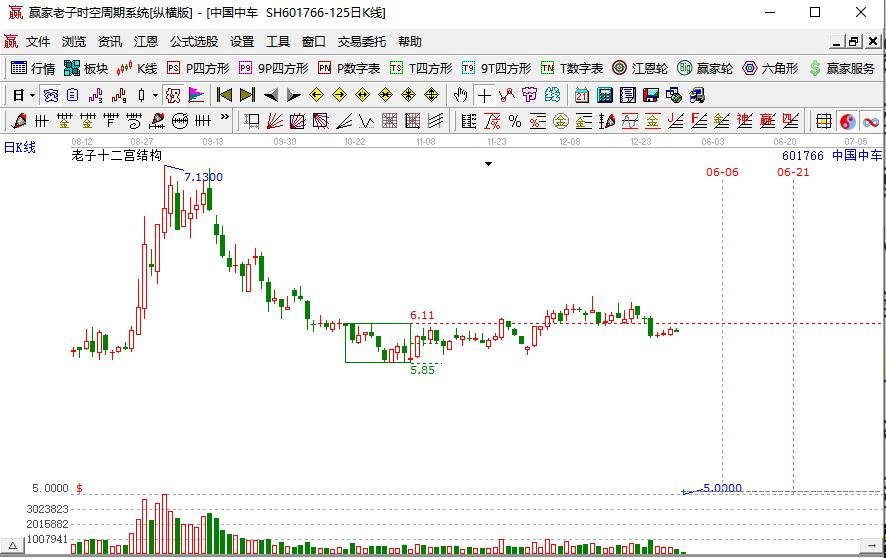Select the red pencil drawing tool
Screen dimensions: 886x558
click(19, 121)
